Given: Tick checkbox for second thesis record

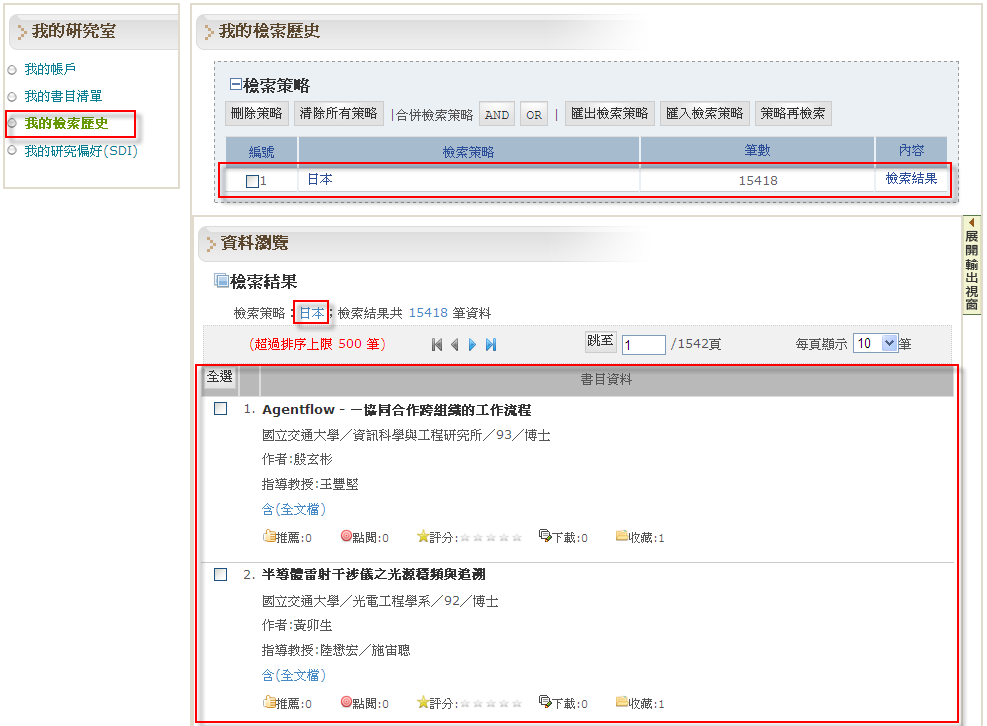Looking at the screenshot, I should [220, 575].
